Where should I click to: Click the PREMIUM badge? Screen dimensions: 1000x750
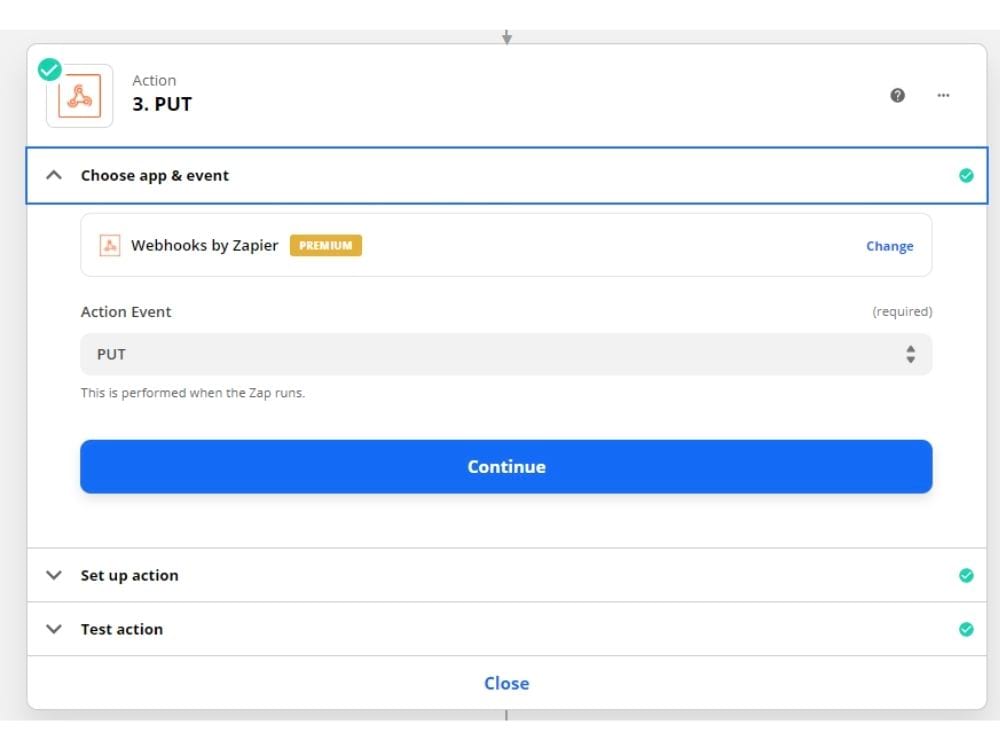click(326, 246)
